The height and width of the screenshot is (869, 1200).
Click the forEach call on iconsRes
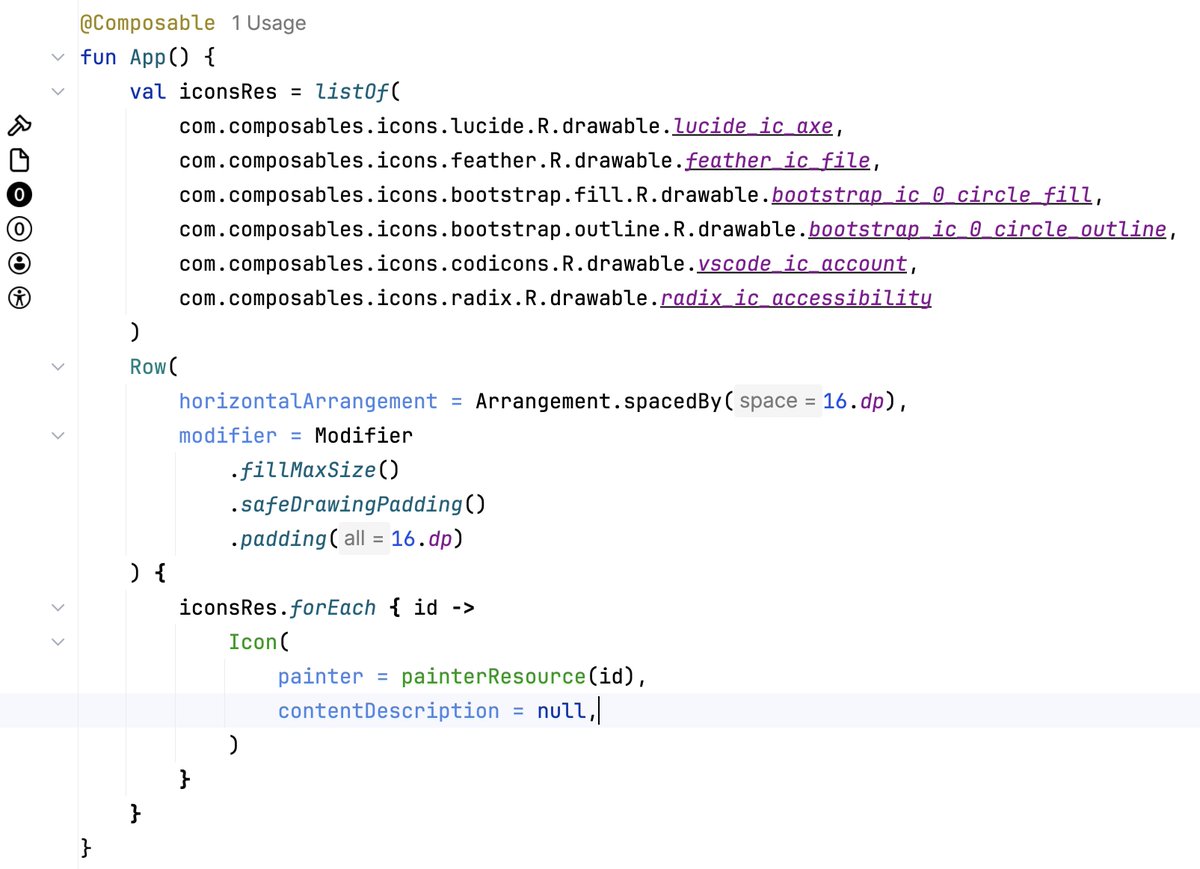pyautogui.click(x=333, y=608)
